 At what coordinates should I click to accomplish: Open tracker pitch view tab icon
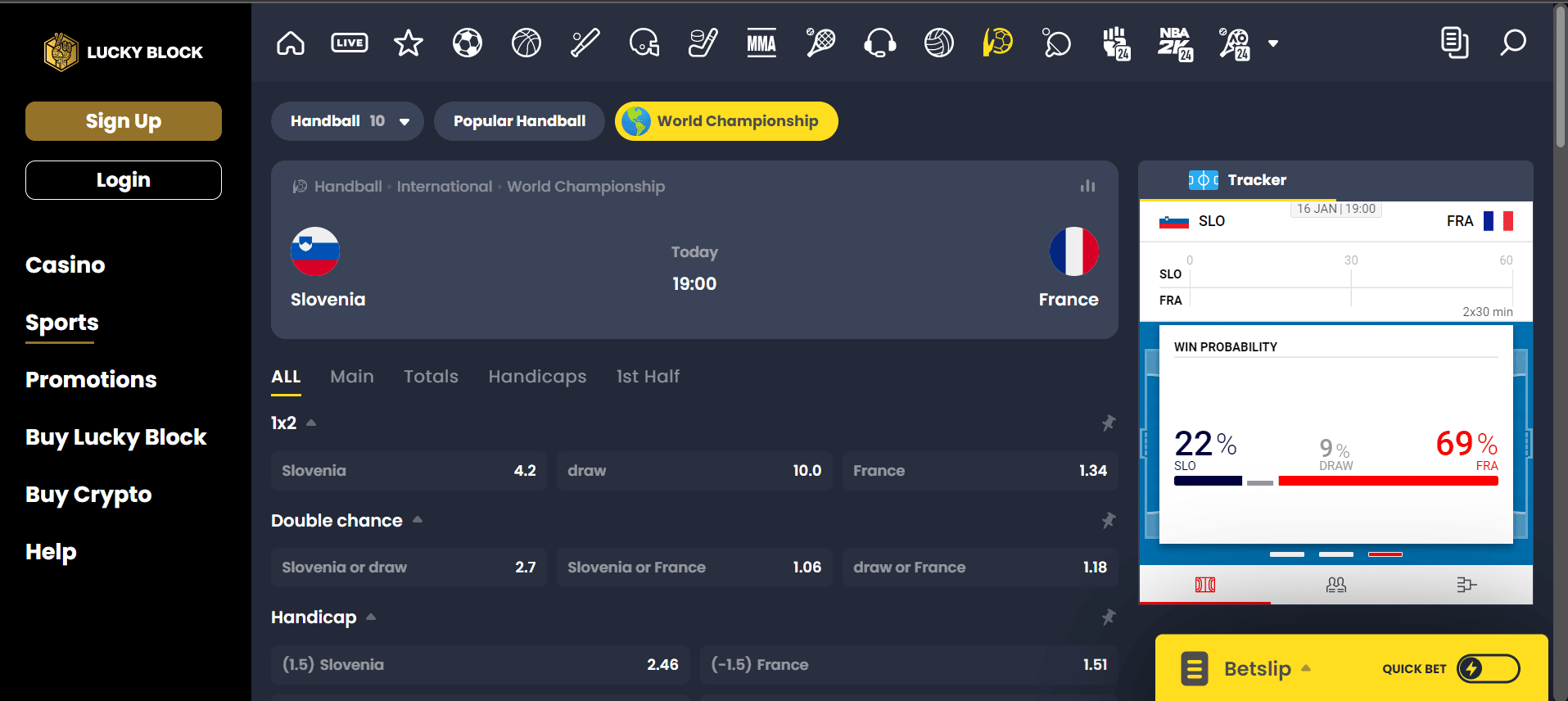1205,585
